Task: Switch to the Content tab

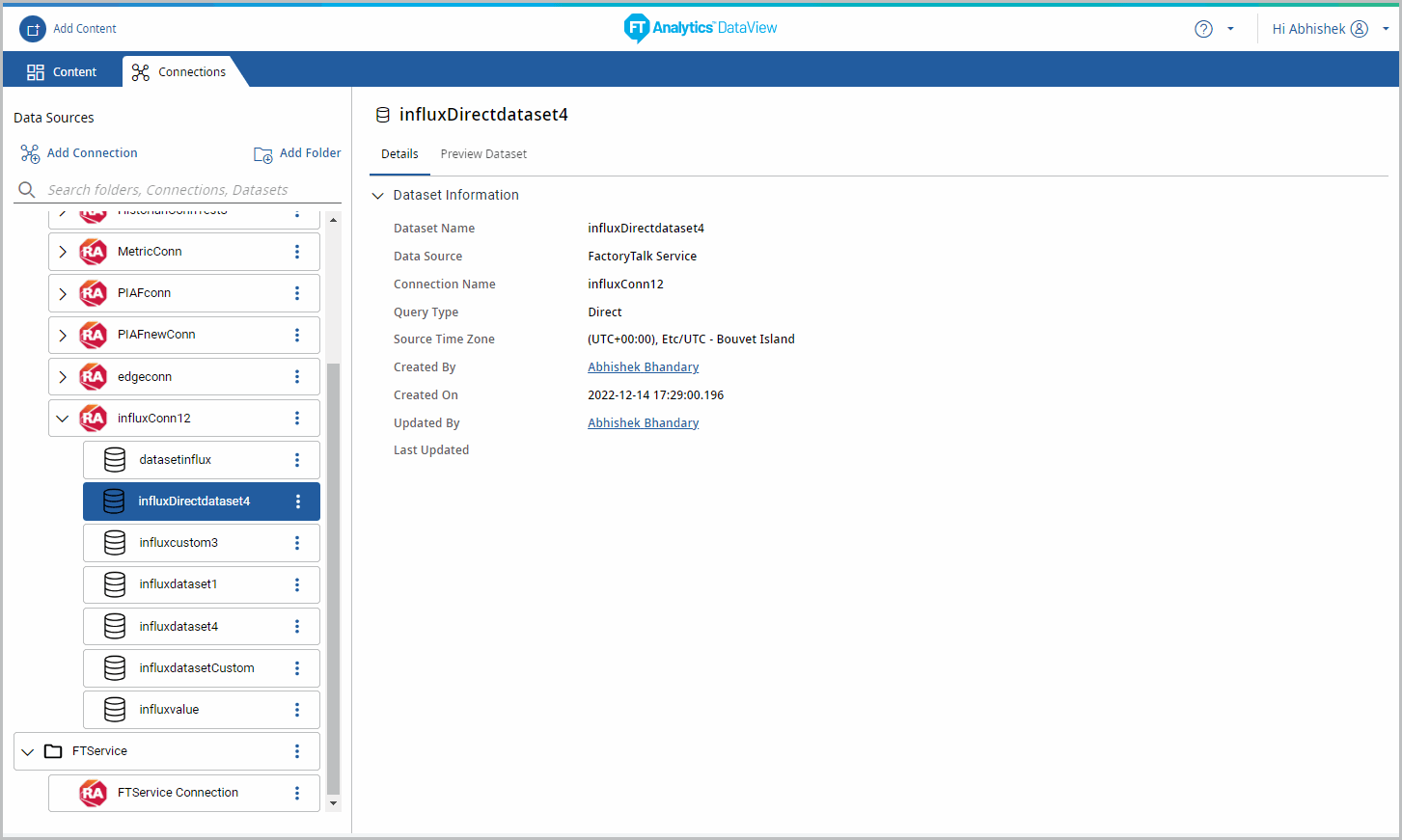Action: click(62, 72)
